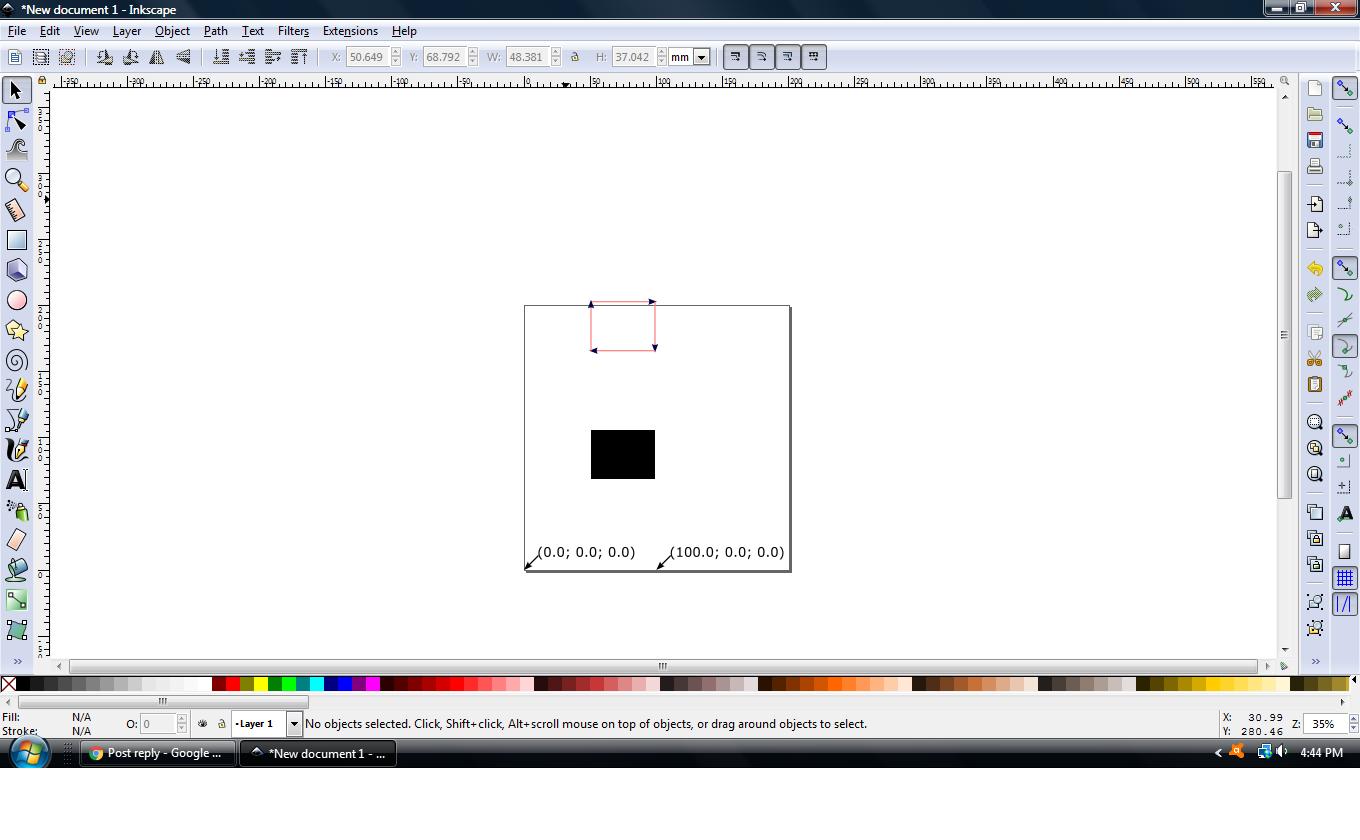Select the Zoom magnifier tool
The width and height of the screenshot is (1360, 840).
tap(16, 180)
